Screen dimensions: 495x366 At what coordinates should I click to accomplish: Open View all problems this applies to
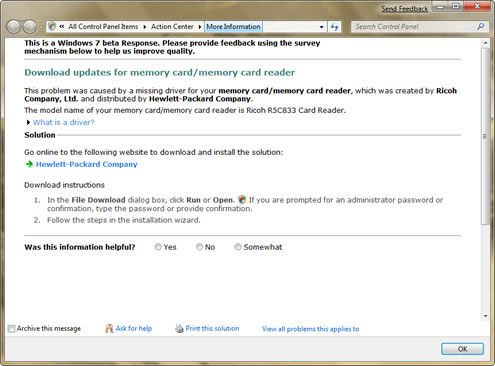click(x=311, y=329)
